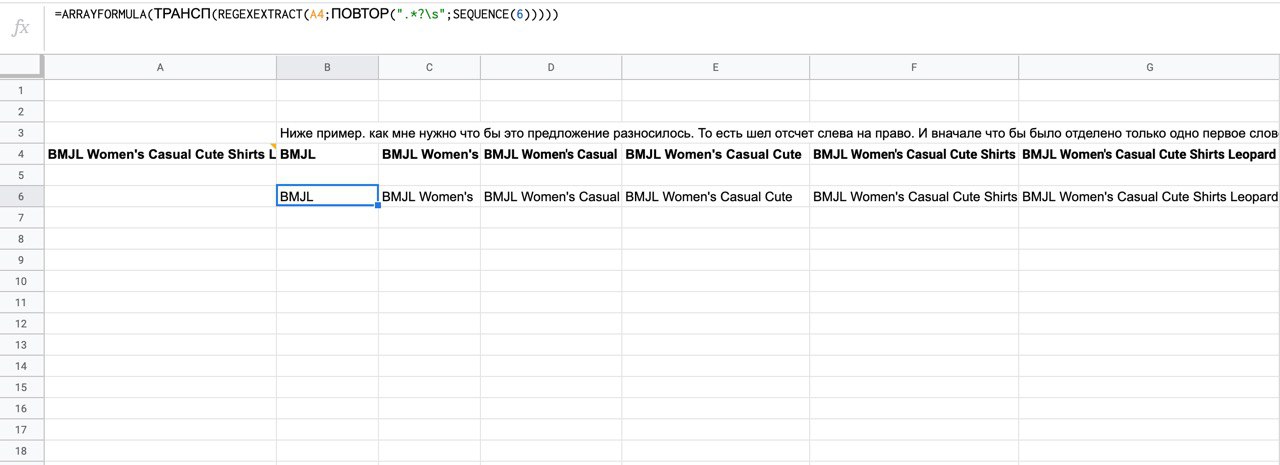Select row 1 header
Viewport: 1280px width, 465px height.
pyautogui.click(x=22, y=90)
